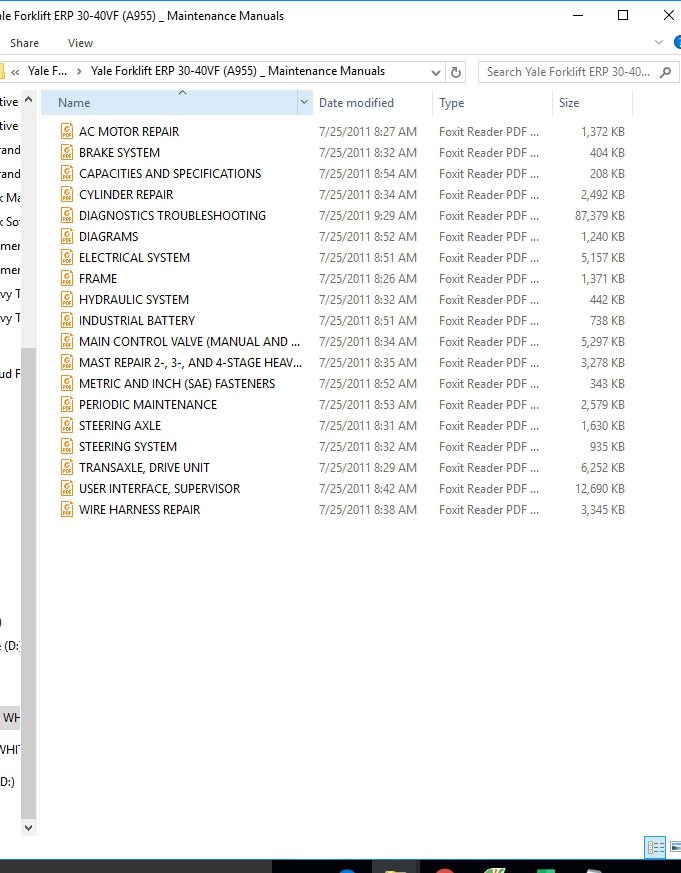Go to 'Yale F...' parent folder breadcrumb

[47, 71]
